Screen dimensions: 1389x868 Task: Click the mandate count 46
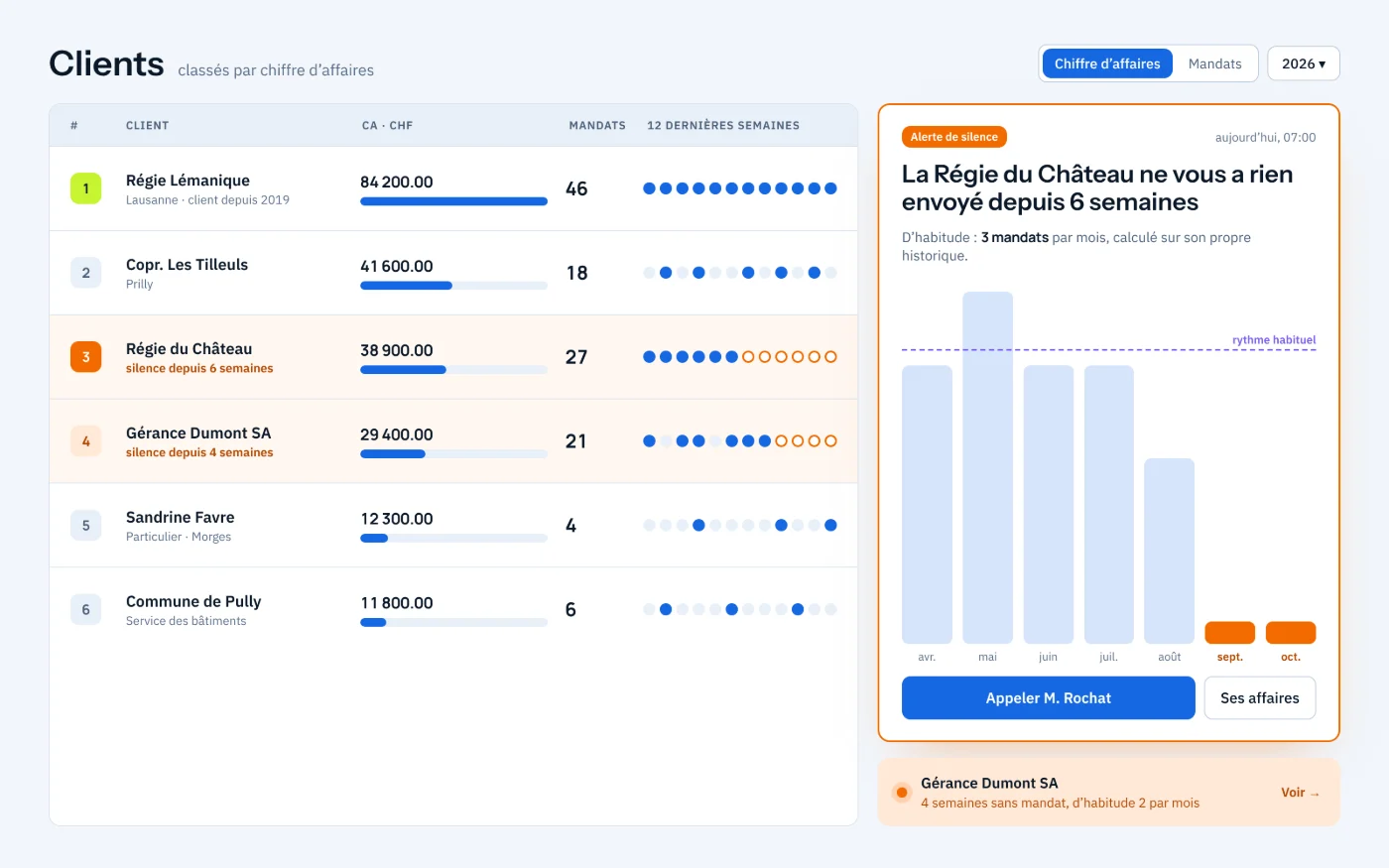[576, 188]
